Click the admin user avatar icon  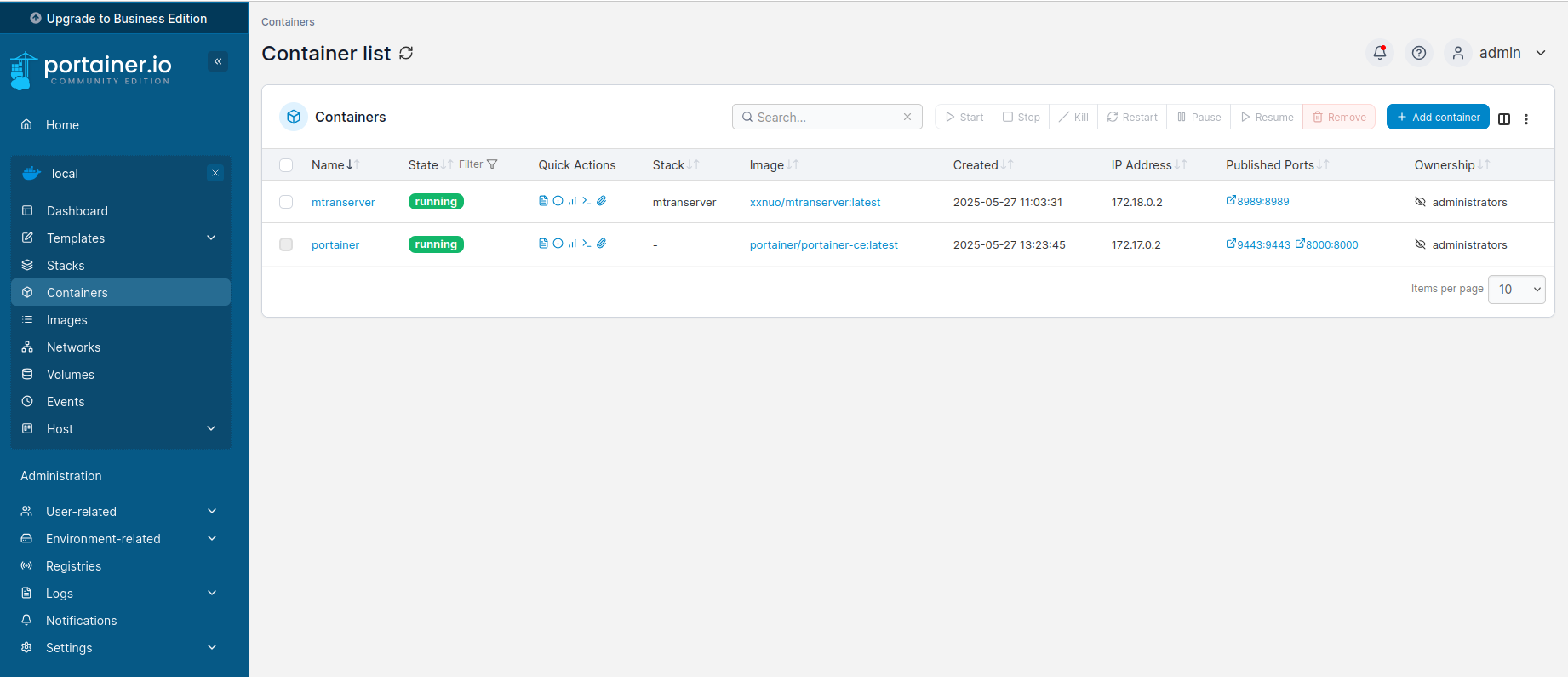tap(1458, 53)
